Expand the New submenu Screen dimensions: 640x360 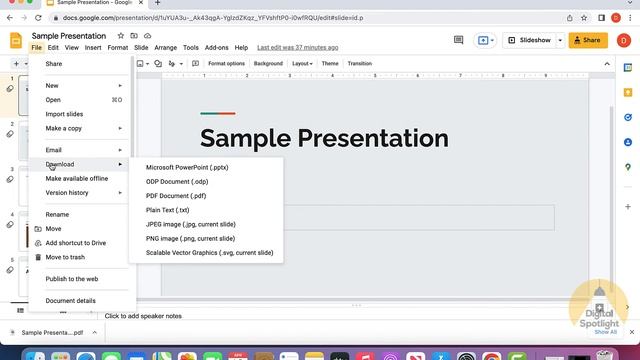click(120, 86)
